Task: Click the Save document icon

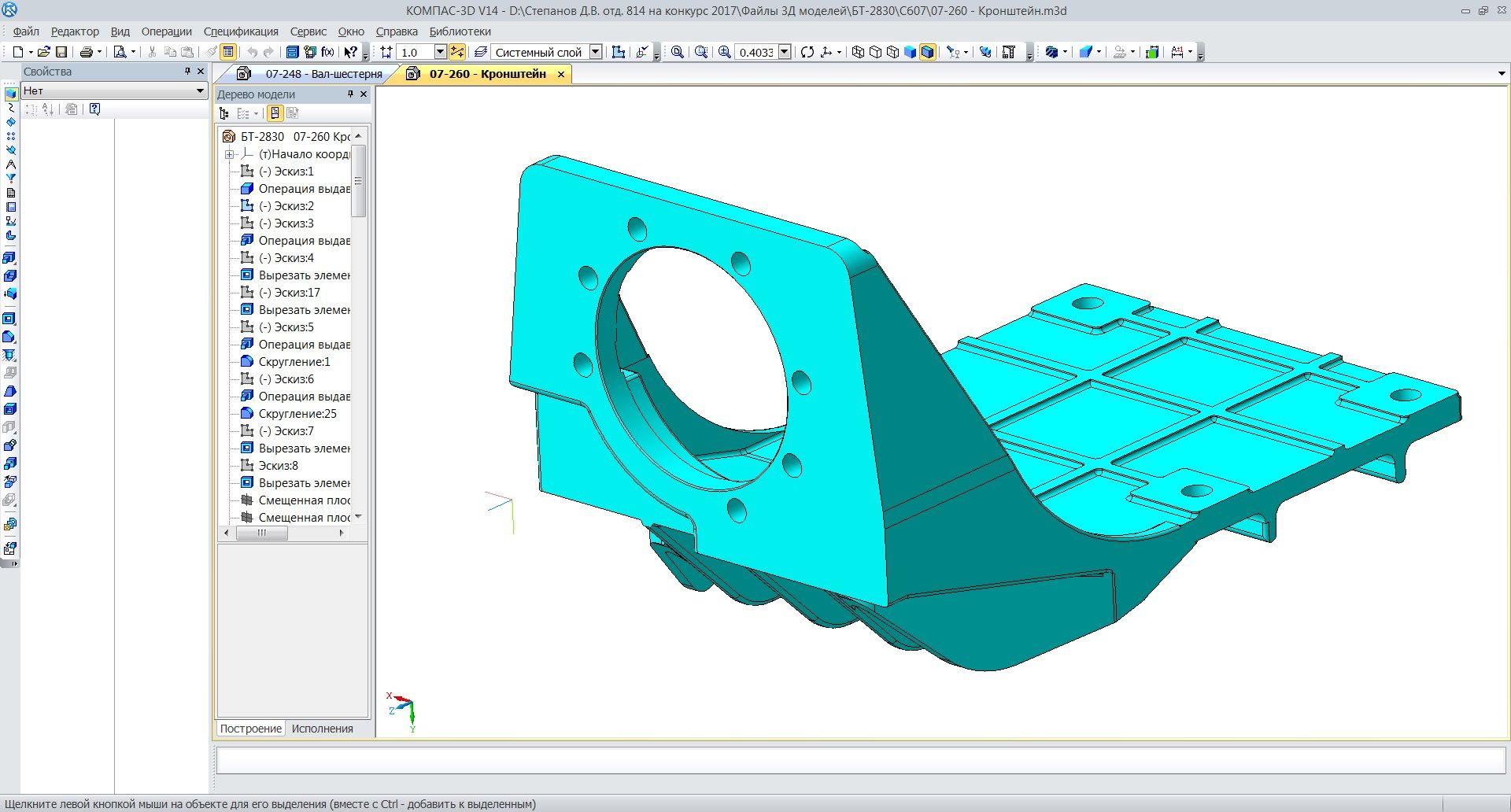Action: pos(61,52)
